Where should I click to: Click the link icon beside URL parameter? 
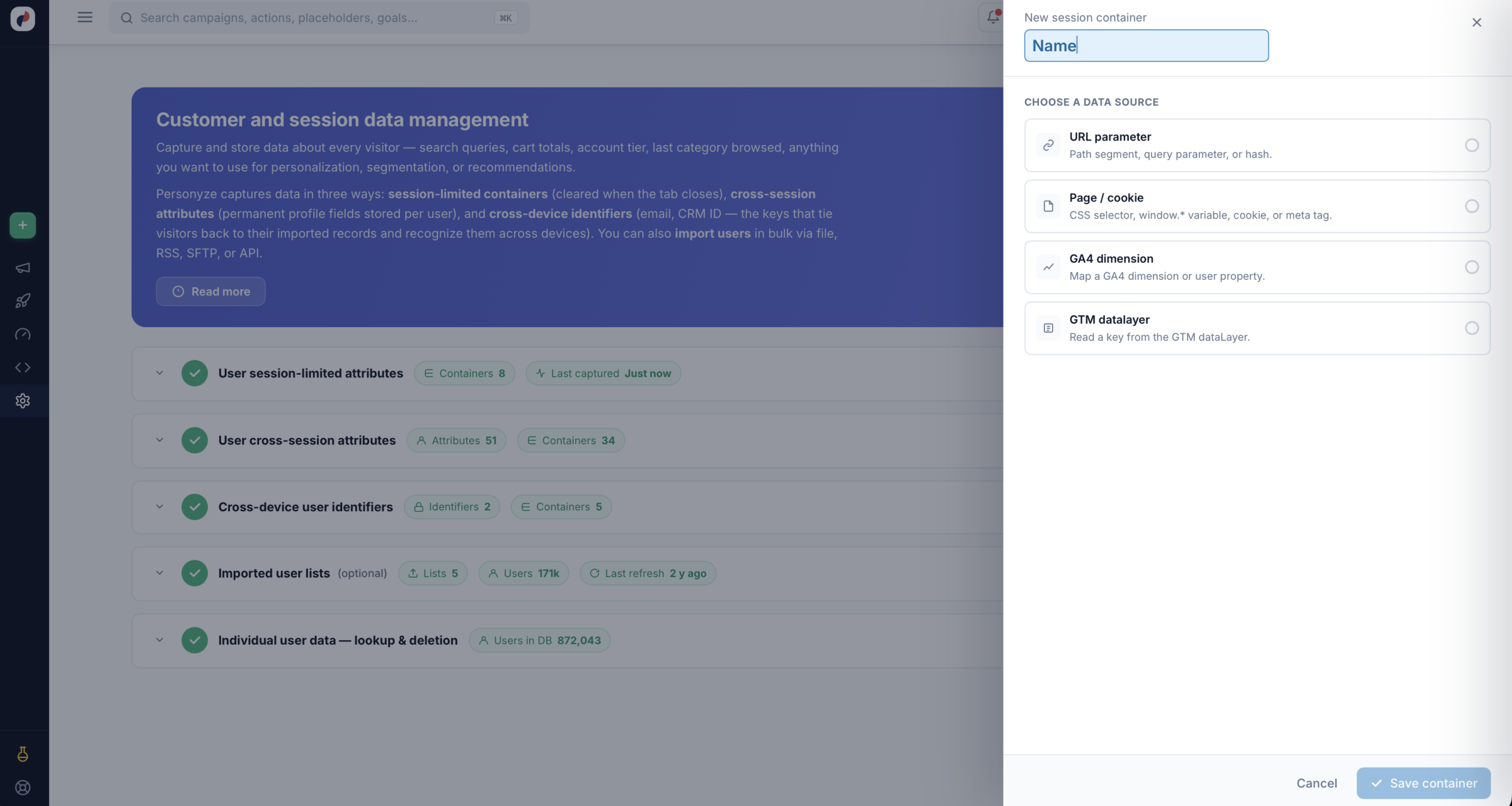point(1048,145)
